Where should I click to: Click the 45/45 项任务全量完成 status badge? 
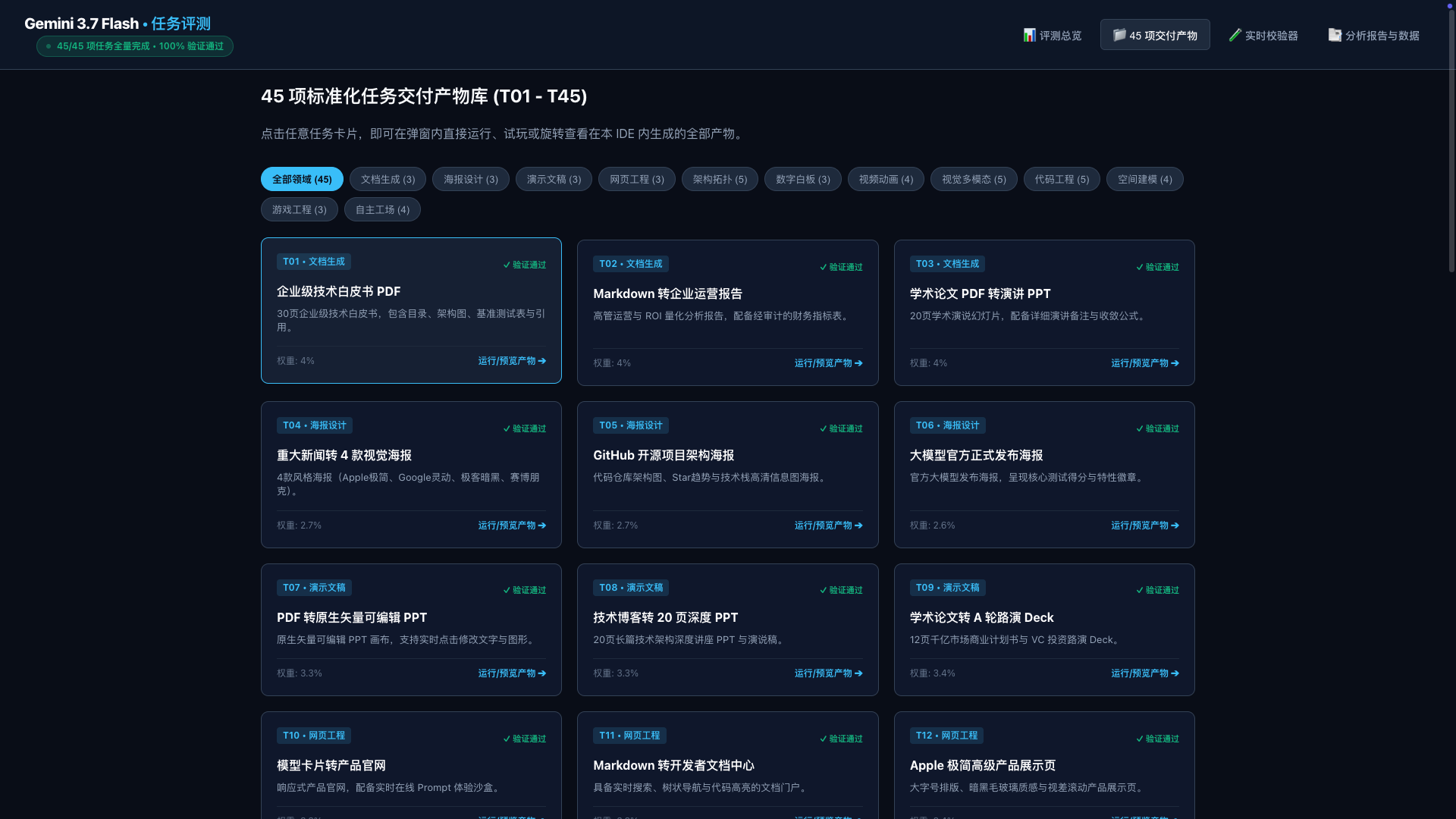(135, 46)
